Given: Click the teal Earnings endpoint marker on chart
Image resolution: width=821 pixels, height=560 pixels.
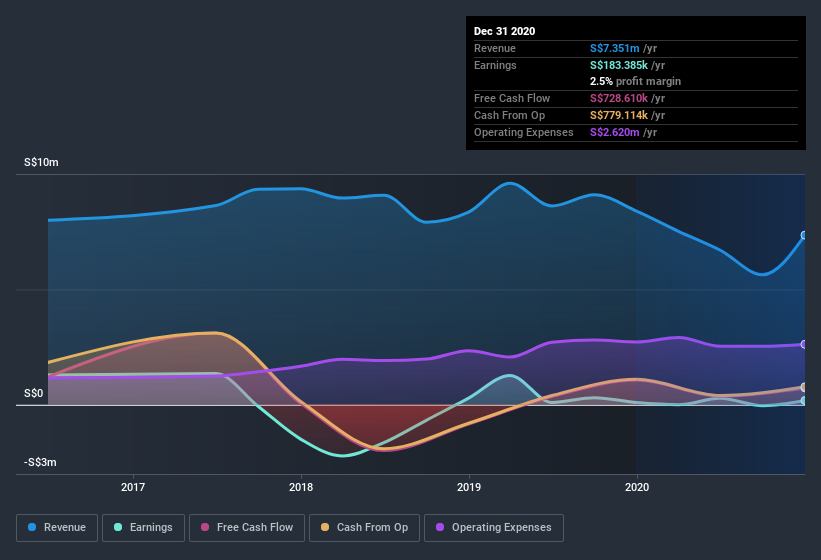Looking at the screenshot, I should (x=804, y=401).
